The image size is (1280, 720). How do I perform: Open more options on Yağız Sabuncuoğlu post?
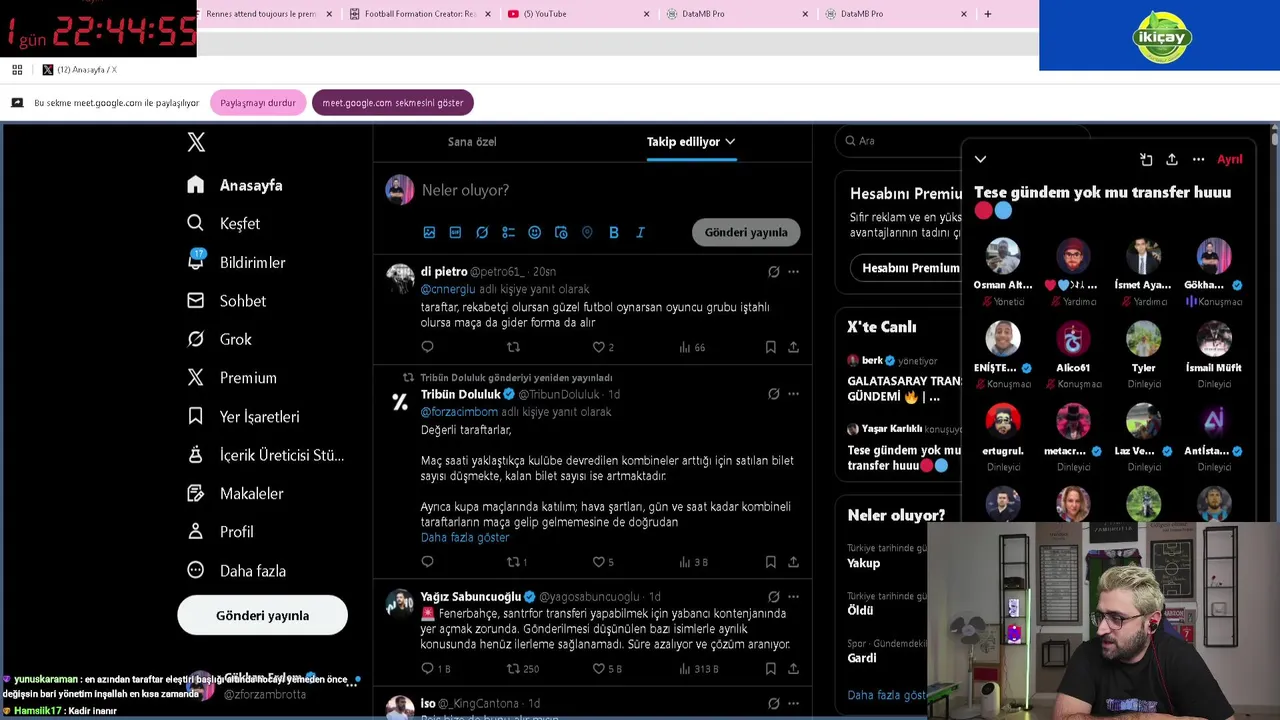[793, 597]
